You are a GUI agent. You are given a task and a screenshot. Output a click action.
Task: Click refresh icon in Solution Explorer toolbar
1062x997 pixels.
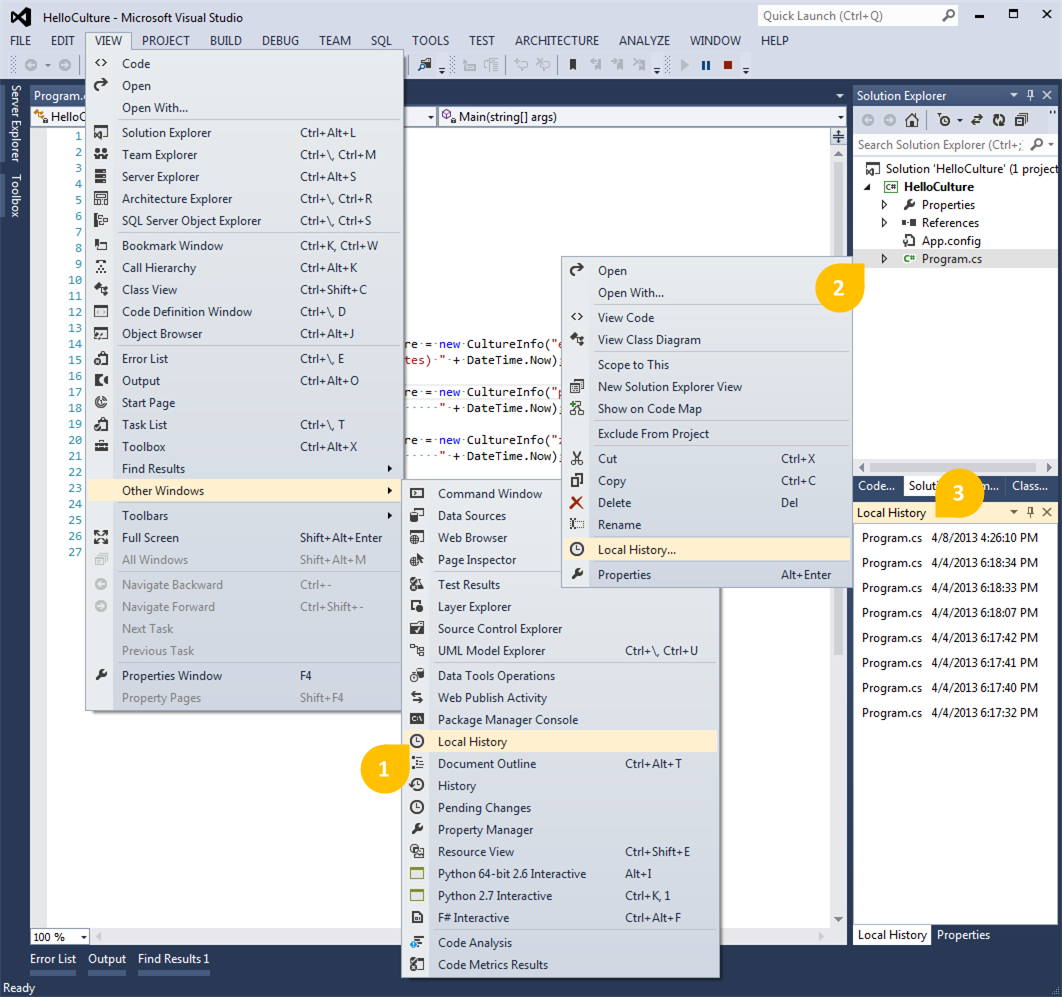click(998, 121)
